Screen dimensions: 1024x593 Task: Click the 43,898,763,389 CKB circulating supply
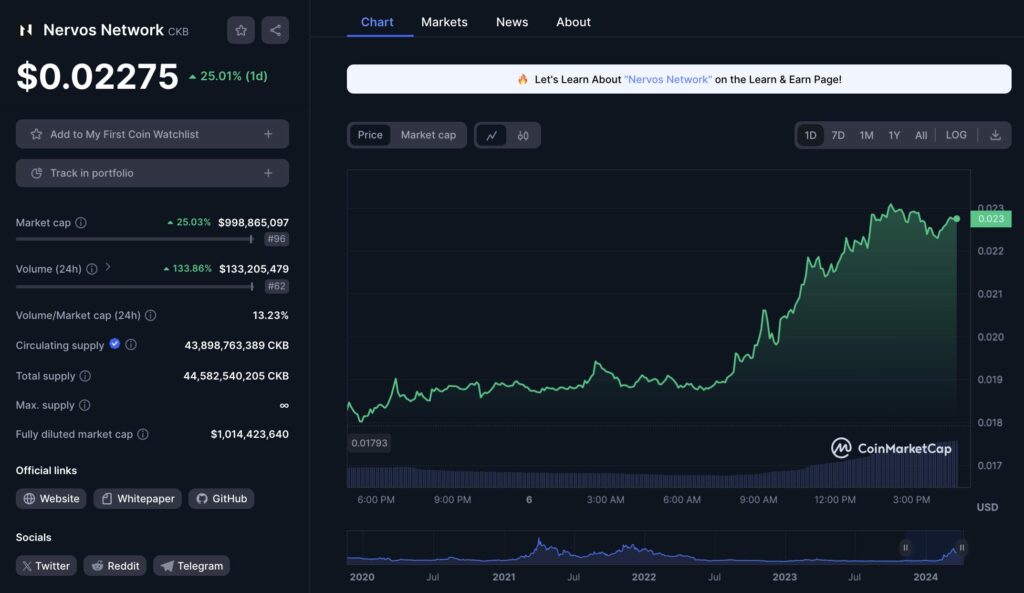[x=236, y=345]
